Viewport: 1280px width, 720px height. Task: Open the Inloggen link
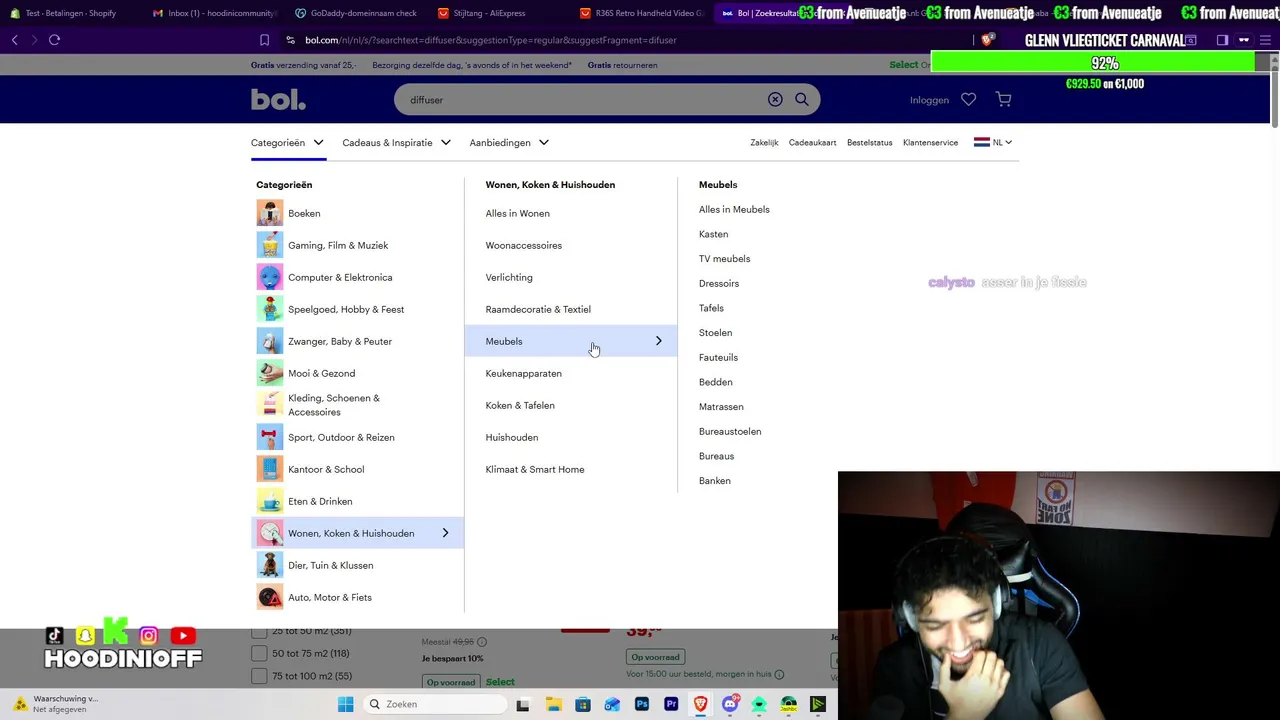[929, 100]
